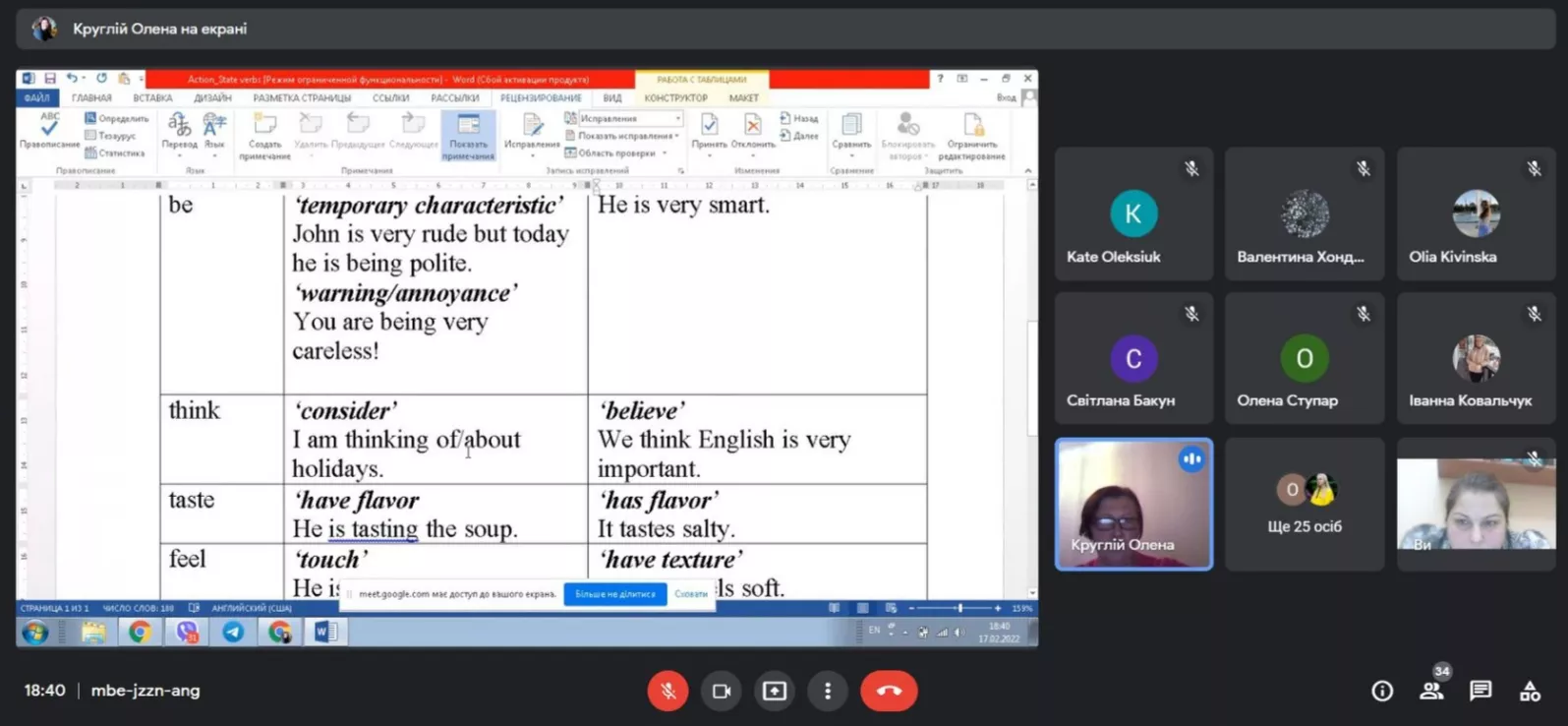Toggle the camera on or off
The height and width of the screenshot is (726, 1568).
722,692
